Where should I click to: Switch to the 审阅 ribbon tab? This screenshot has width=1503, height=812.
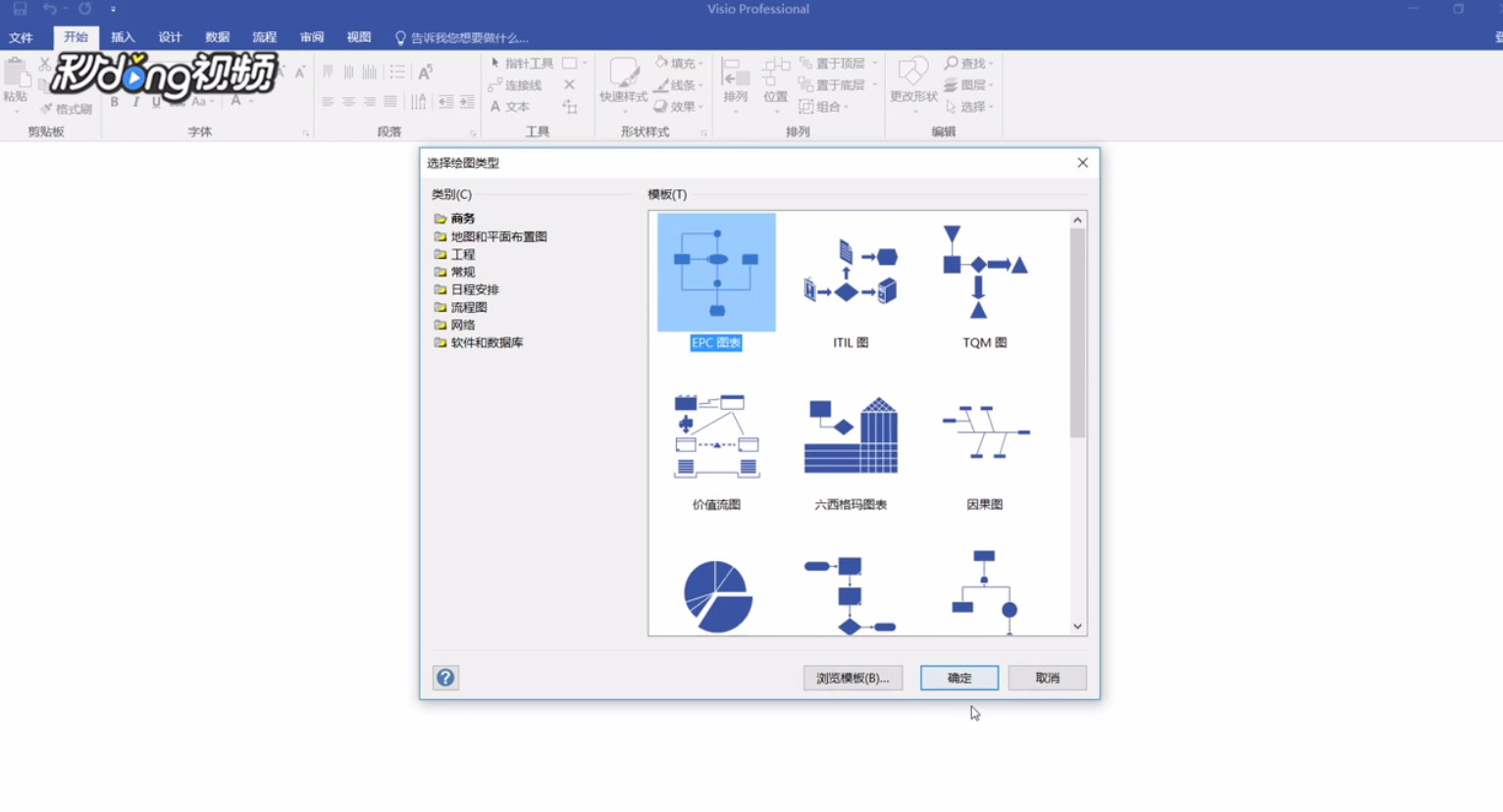312,37
